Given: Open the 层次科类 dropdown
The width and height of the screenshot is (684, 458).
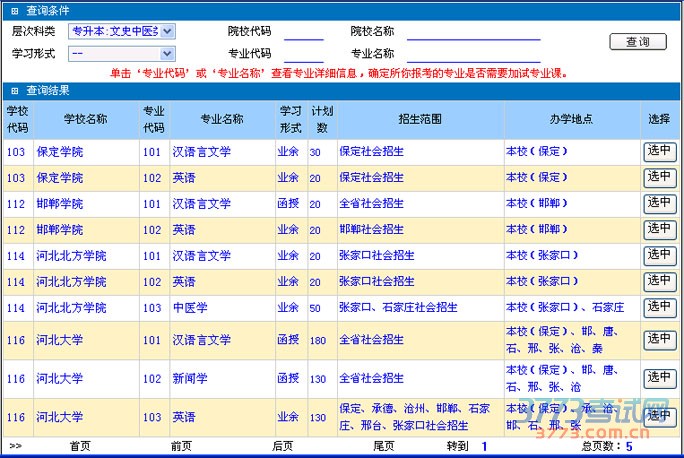Looking at the screenshot, I should coord(122,31).
